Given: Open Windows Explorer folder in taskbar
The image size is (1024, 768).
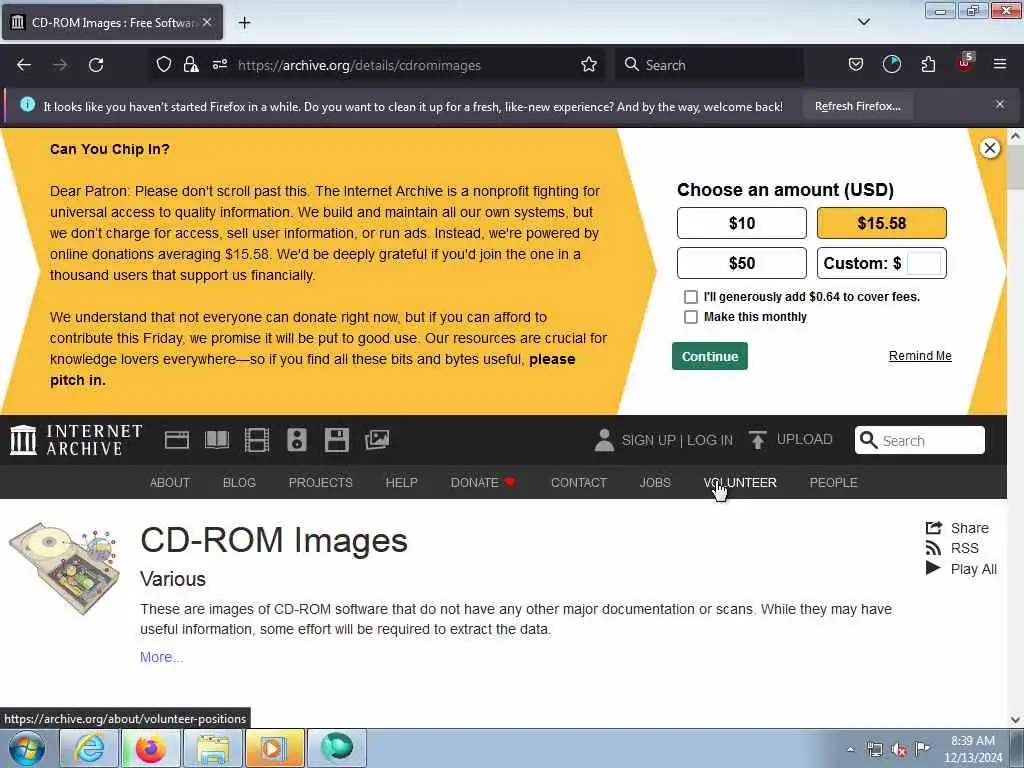Looking at the screenshot, I should point(213,748).
